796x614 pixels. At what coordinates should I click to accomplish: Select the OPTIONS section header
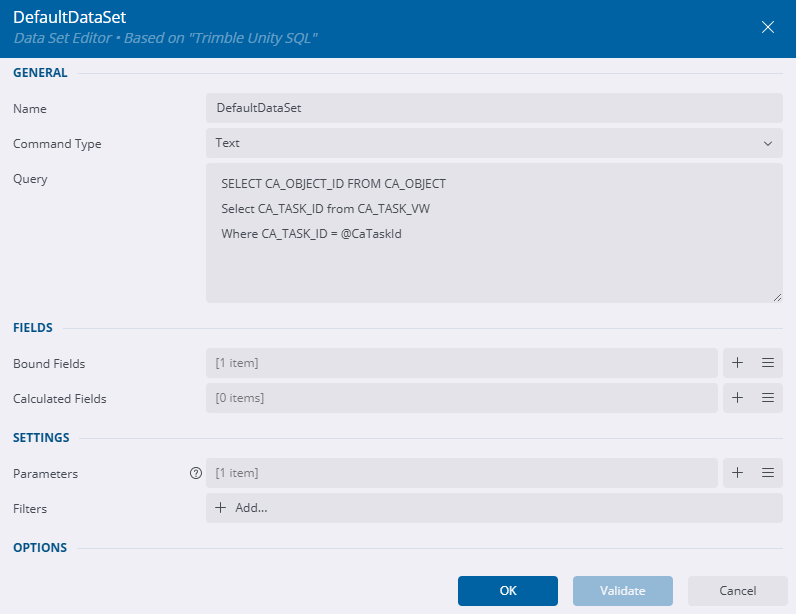pyautogui.click(x=40, y=548)
